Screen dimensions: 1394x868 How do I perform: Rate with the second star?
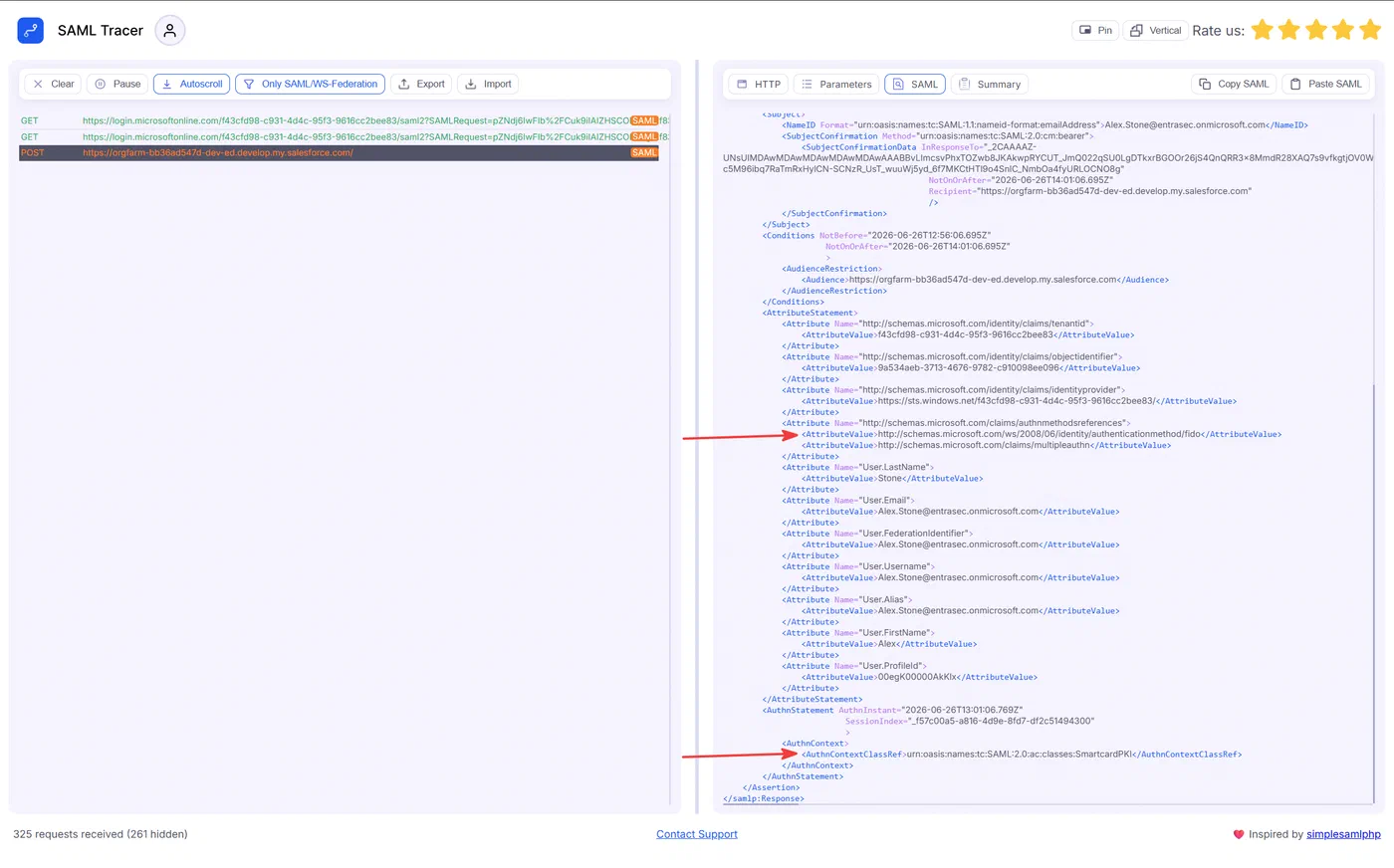1288,30
